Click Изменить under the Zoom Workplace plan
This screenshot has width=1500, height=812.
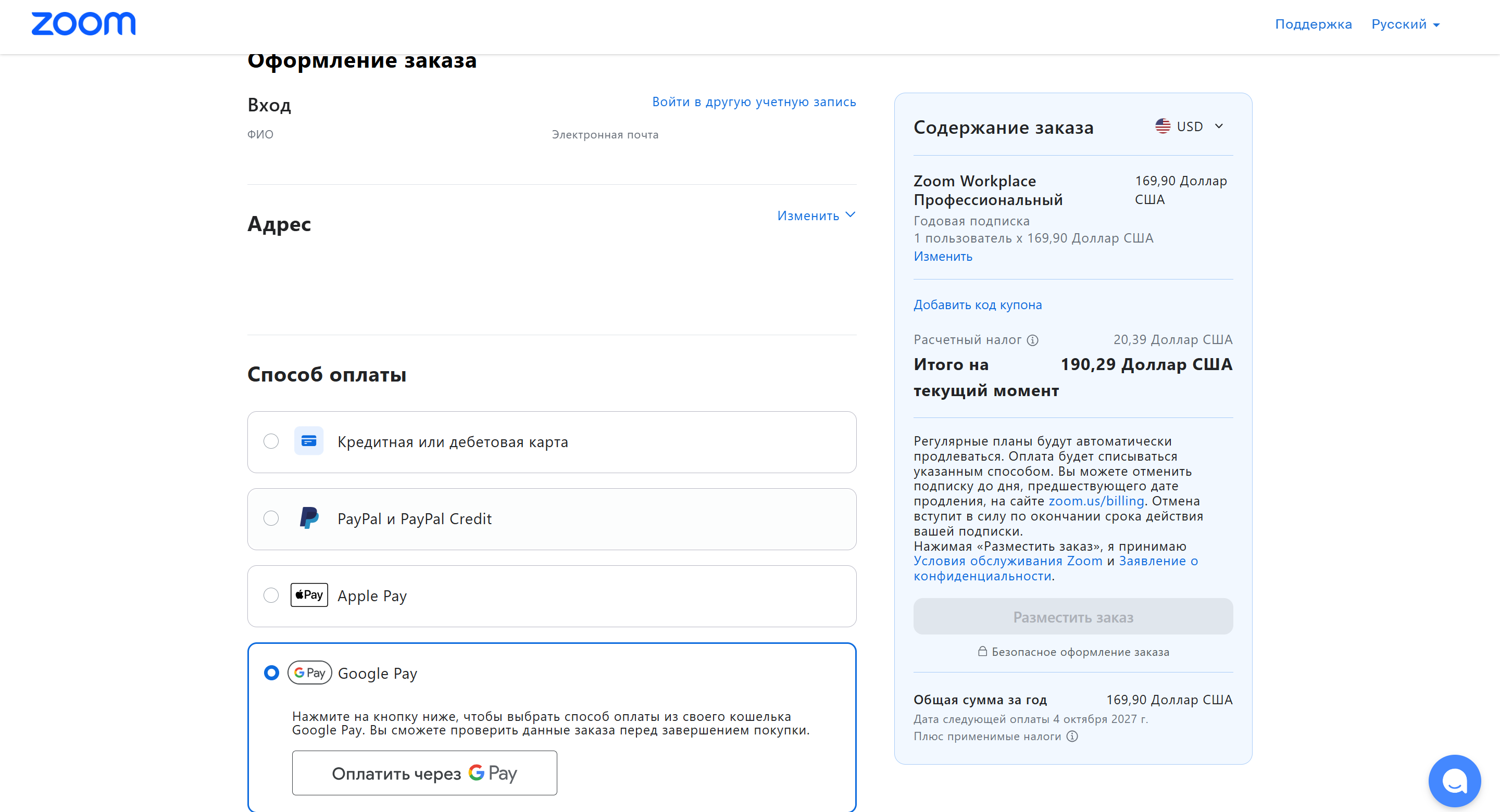click(x=943, y=256)
